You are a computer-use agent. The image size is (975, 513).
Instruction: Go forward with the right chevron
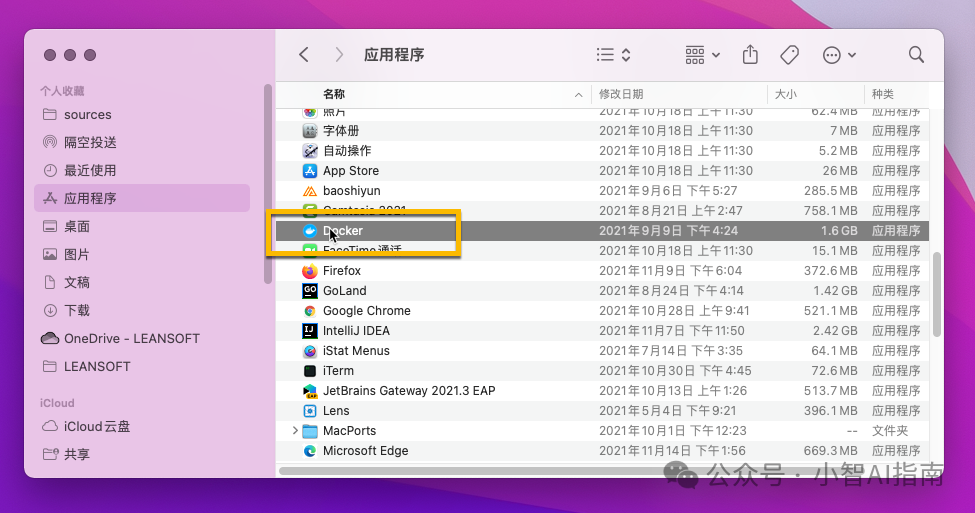click(339, 55)
